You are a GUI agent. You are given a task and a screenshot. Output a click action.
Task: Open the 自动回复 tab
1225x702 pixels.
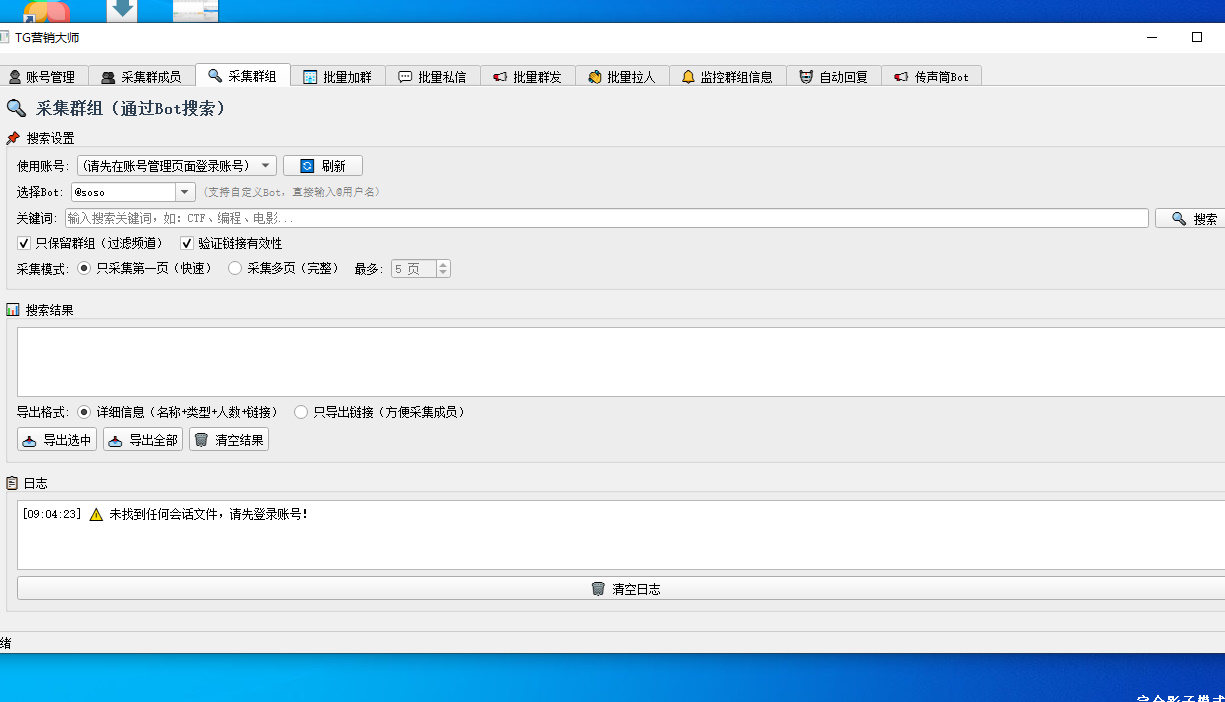pyautogui.click(x=833, y=77)
